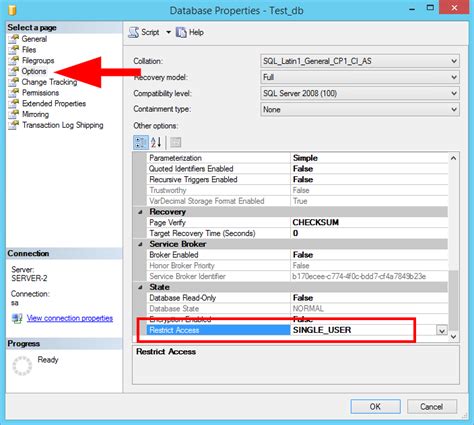474x425 pixels.
Task: Click the General page icon
Action: (14, 39)
